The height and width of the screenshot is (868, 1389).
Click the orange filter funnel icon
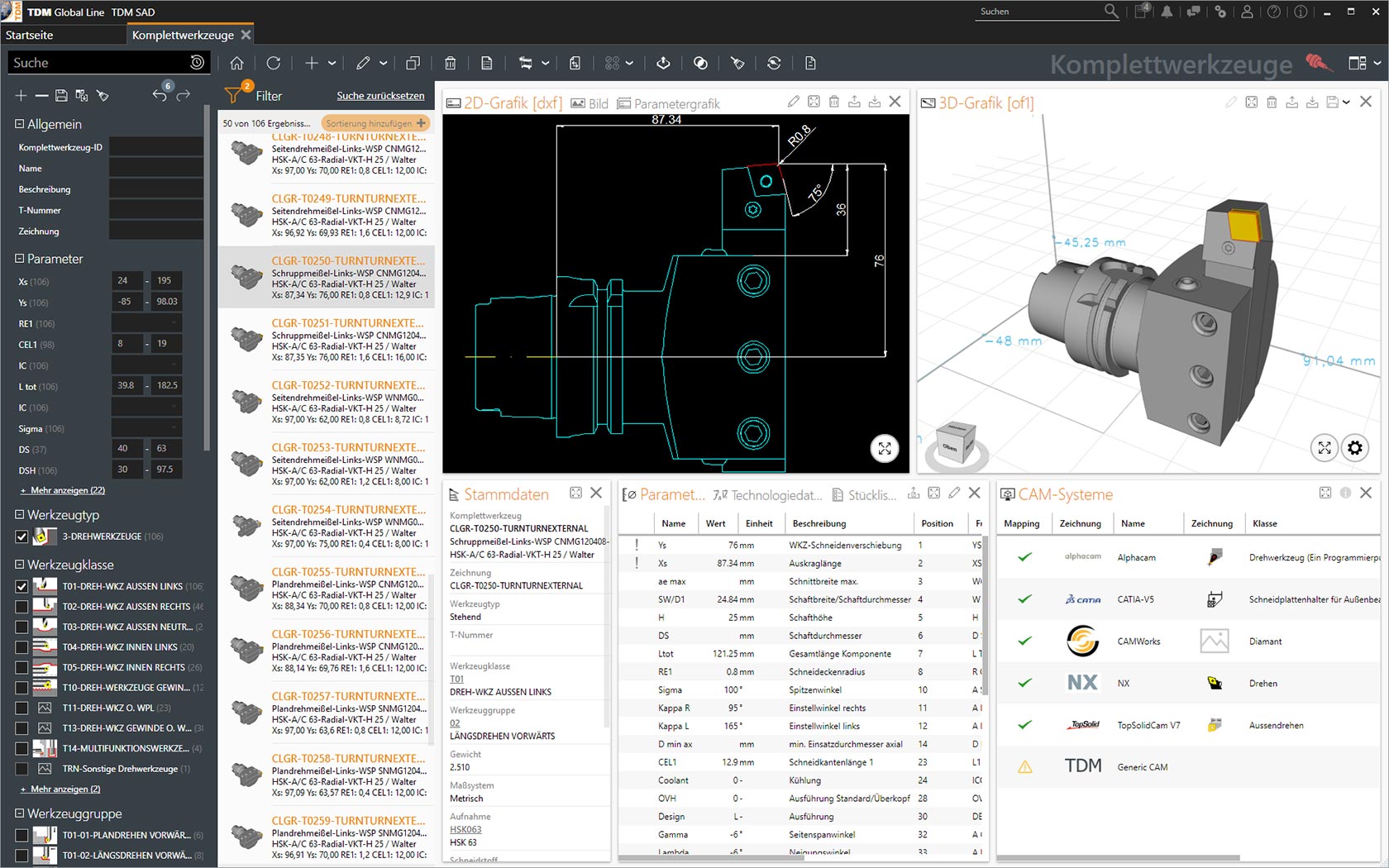(x=233, y=96)
